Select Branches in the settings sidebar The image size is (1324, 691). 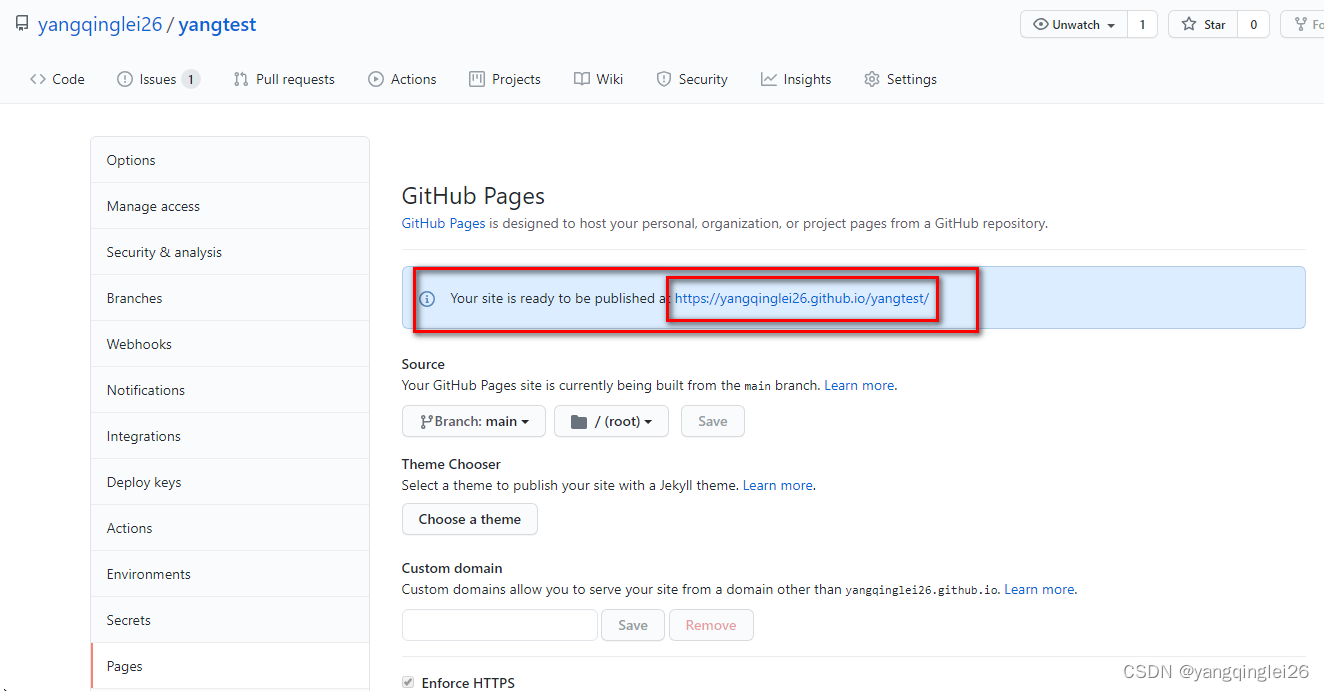click(230, 298)
